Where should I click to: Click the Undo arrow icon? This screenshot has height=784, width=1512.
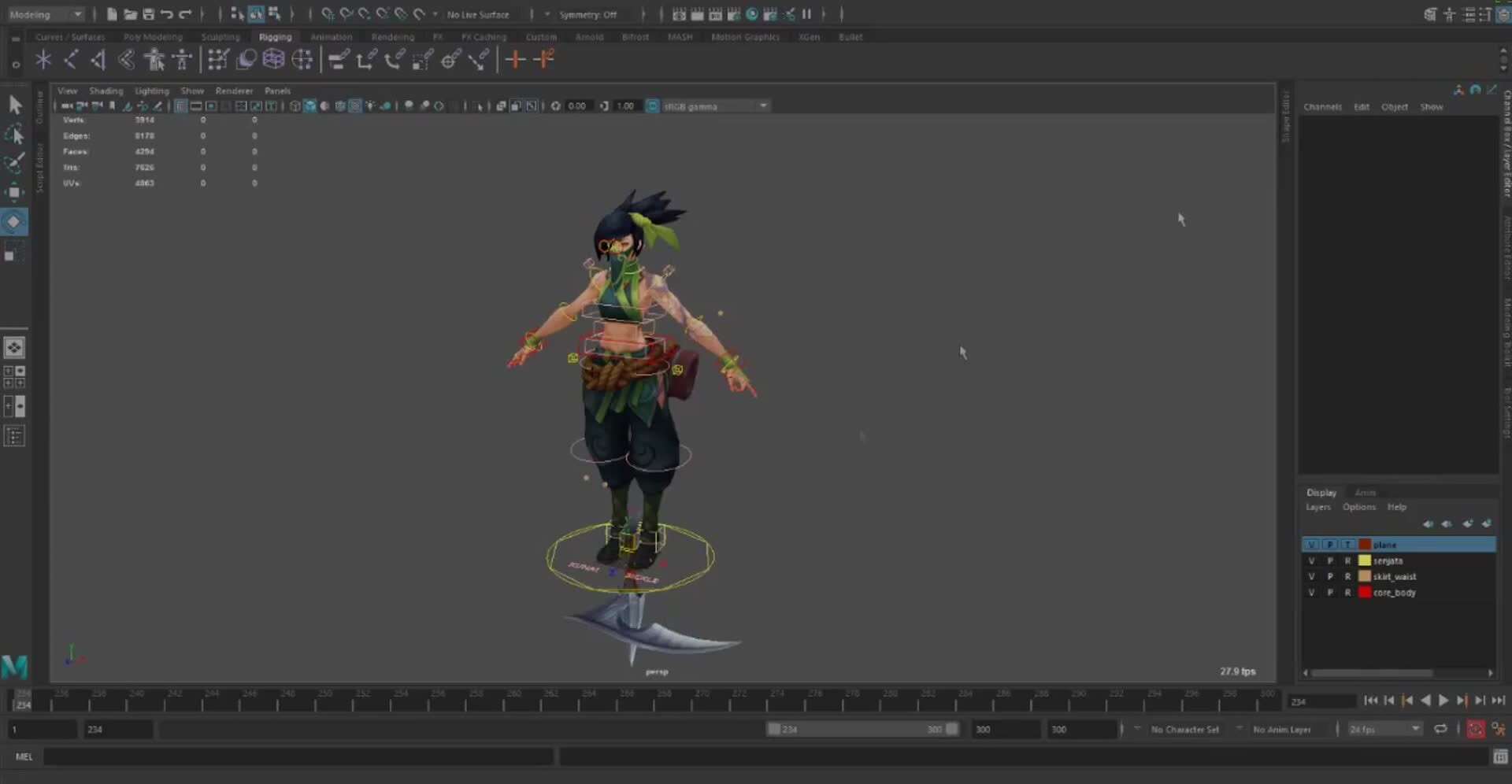(x=167, y=14)
